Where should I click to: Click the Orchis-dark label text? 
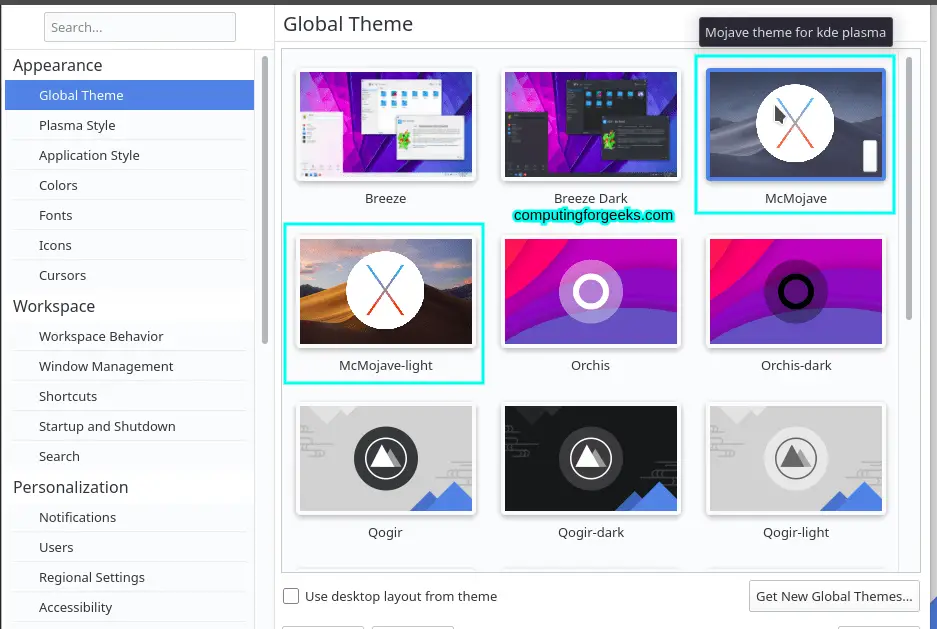795,366
